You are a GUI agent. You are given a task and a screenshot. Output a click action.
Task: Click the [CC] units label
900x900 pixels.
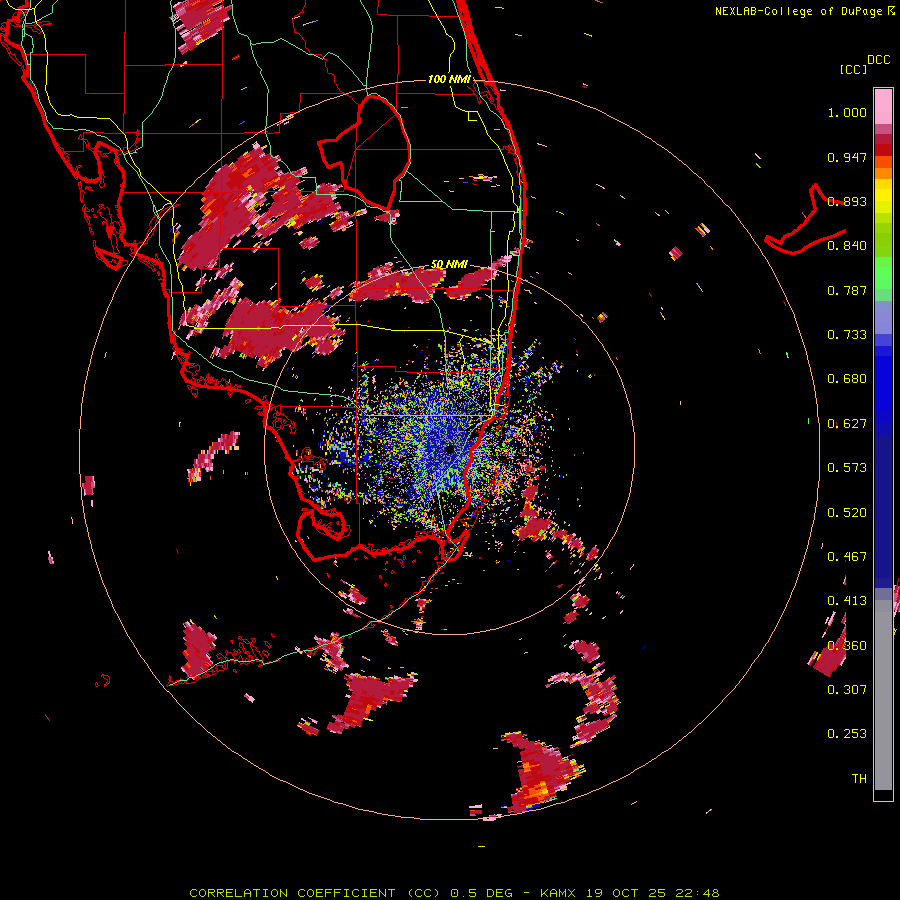click(853, 69)
